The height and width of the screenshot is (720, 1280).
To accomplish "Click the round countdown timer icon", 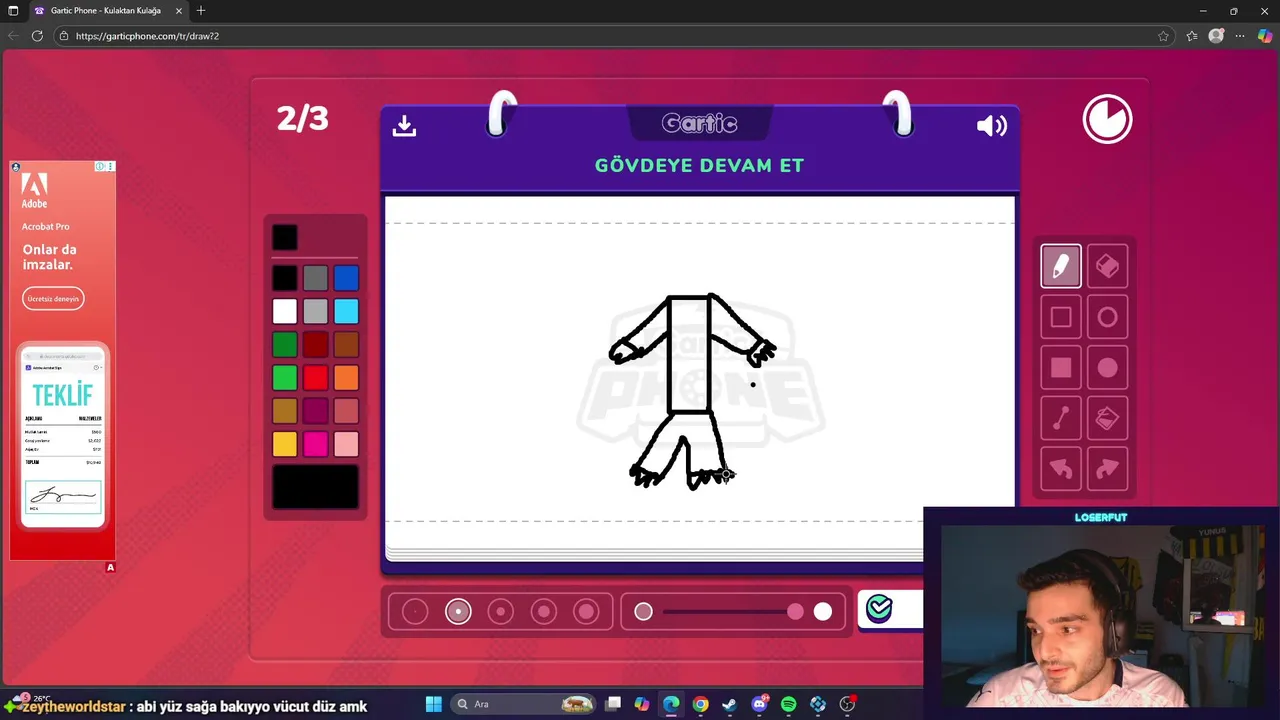I will click(1107, 120).
